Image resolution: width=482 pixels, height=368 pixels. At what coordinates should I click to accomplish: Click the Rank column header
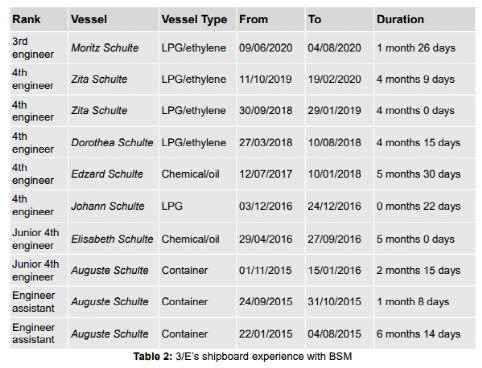[26, 19]
